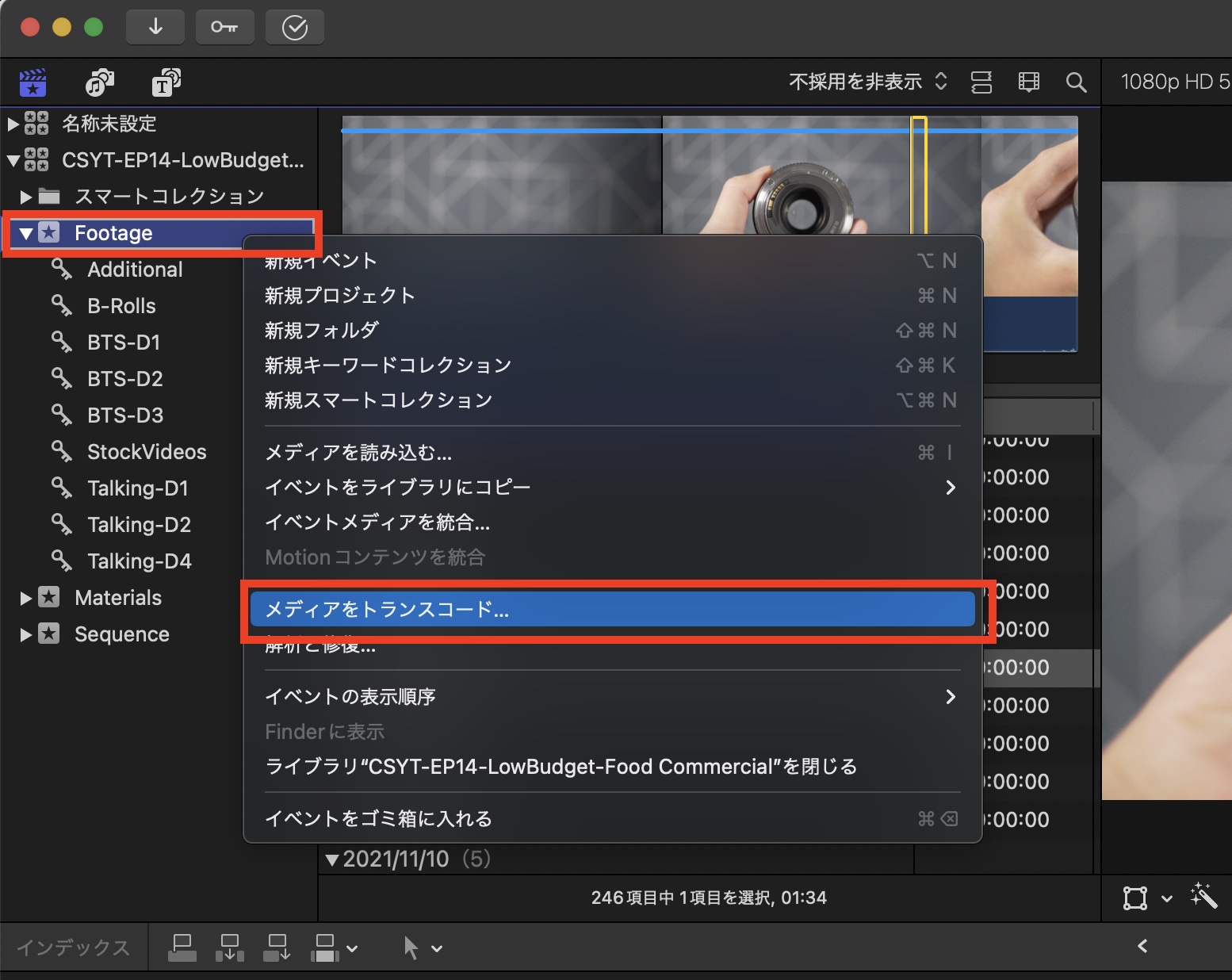Select the BTS-D1 keyword collection
Image resolution: width=1232 pixels, height=980 pixels.
124,343
